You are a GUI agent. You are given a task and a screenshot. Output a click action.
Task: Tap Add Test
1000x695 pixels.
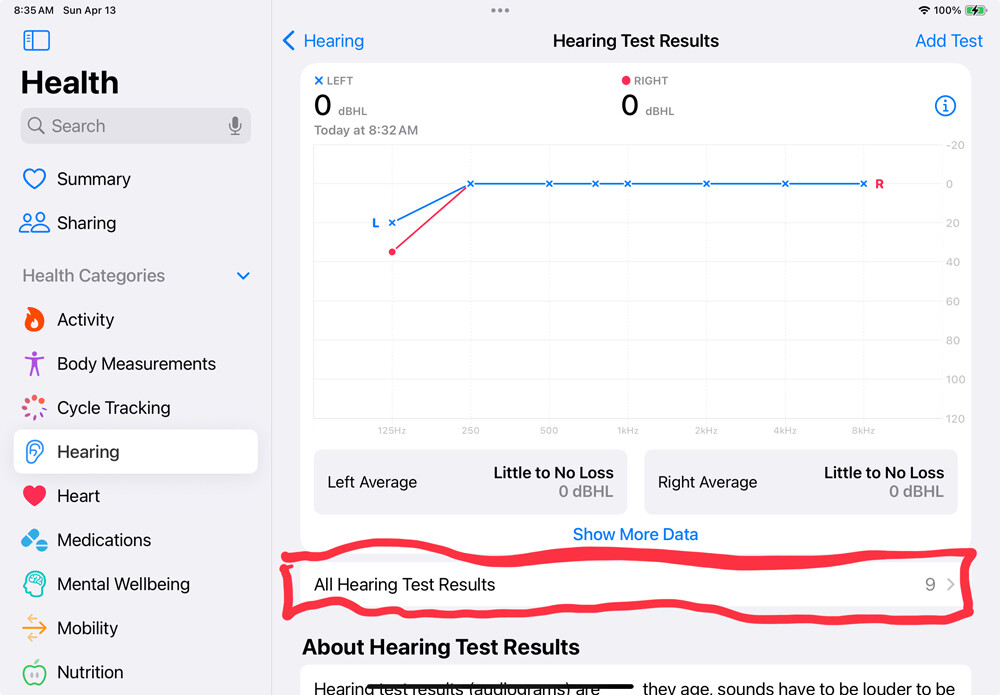(x=948, y=41)
